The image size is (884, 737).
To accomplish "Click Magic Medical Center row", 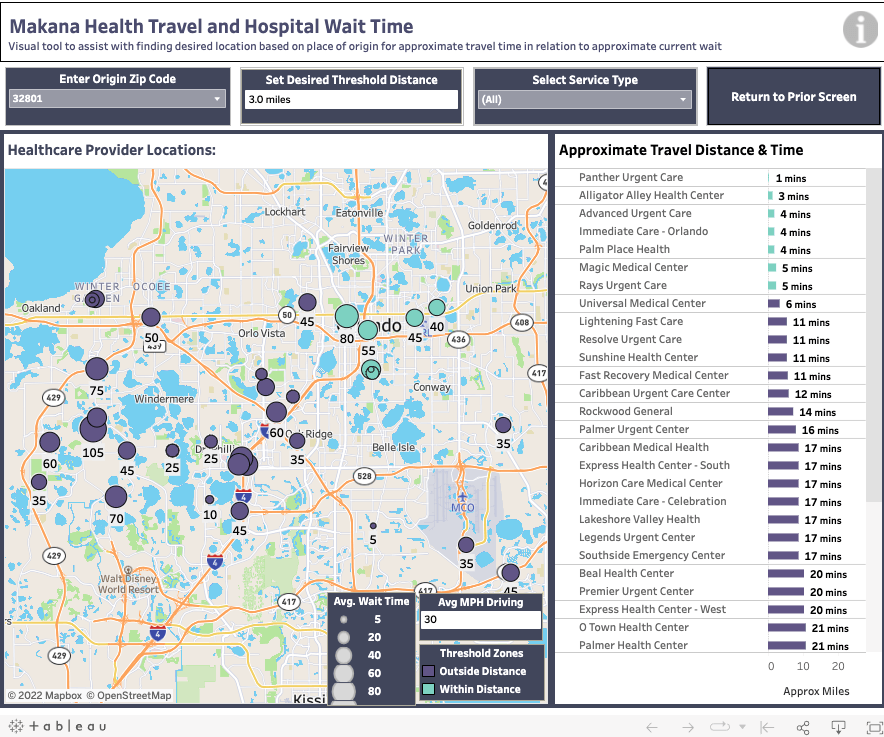I will (710, 268).
